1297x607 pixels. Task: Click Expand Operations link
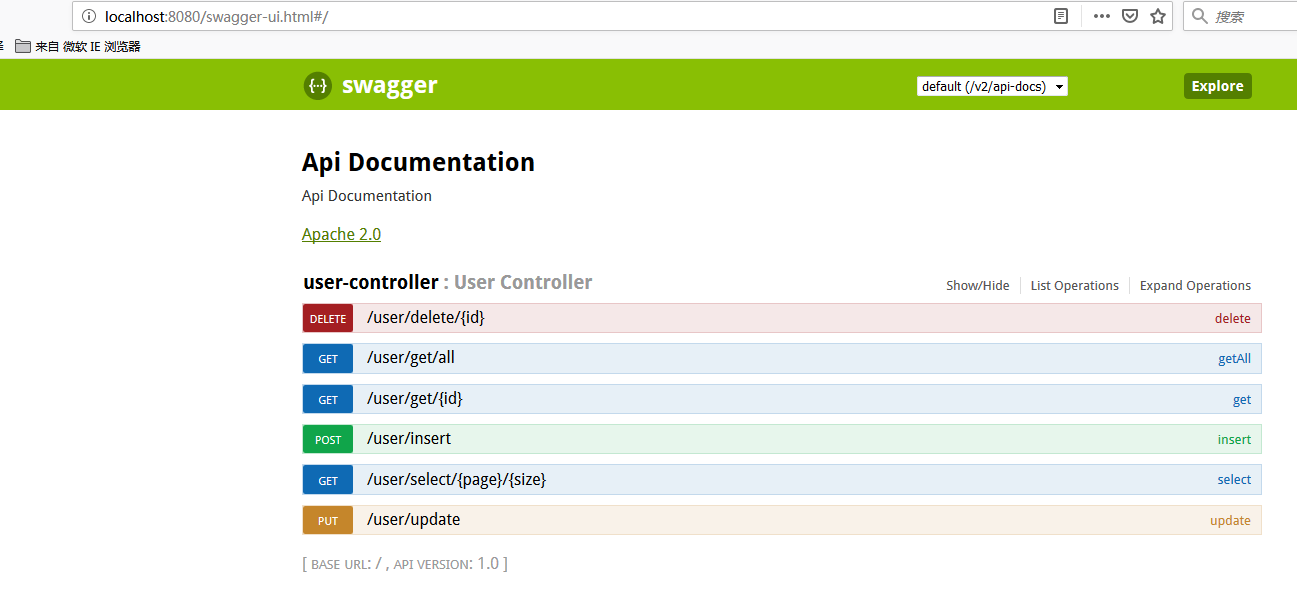[x=1195, y=285]
